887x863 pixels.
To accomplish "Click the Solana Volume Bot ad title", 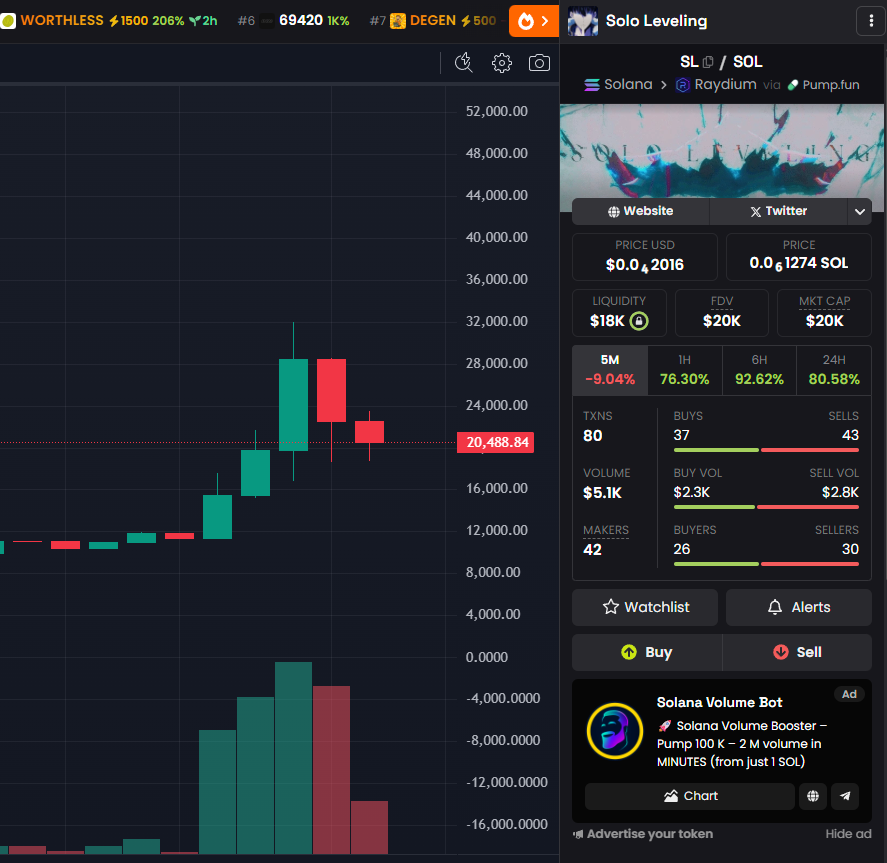I will pos(720,702).
